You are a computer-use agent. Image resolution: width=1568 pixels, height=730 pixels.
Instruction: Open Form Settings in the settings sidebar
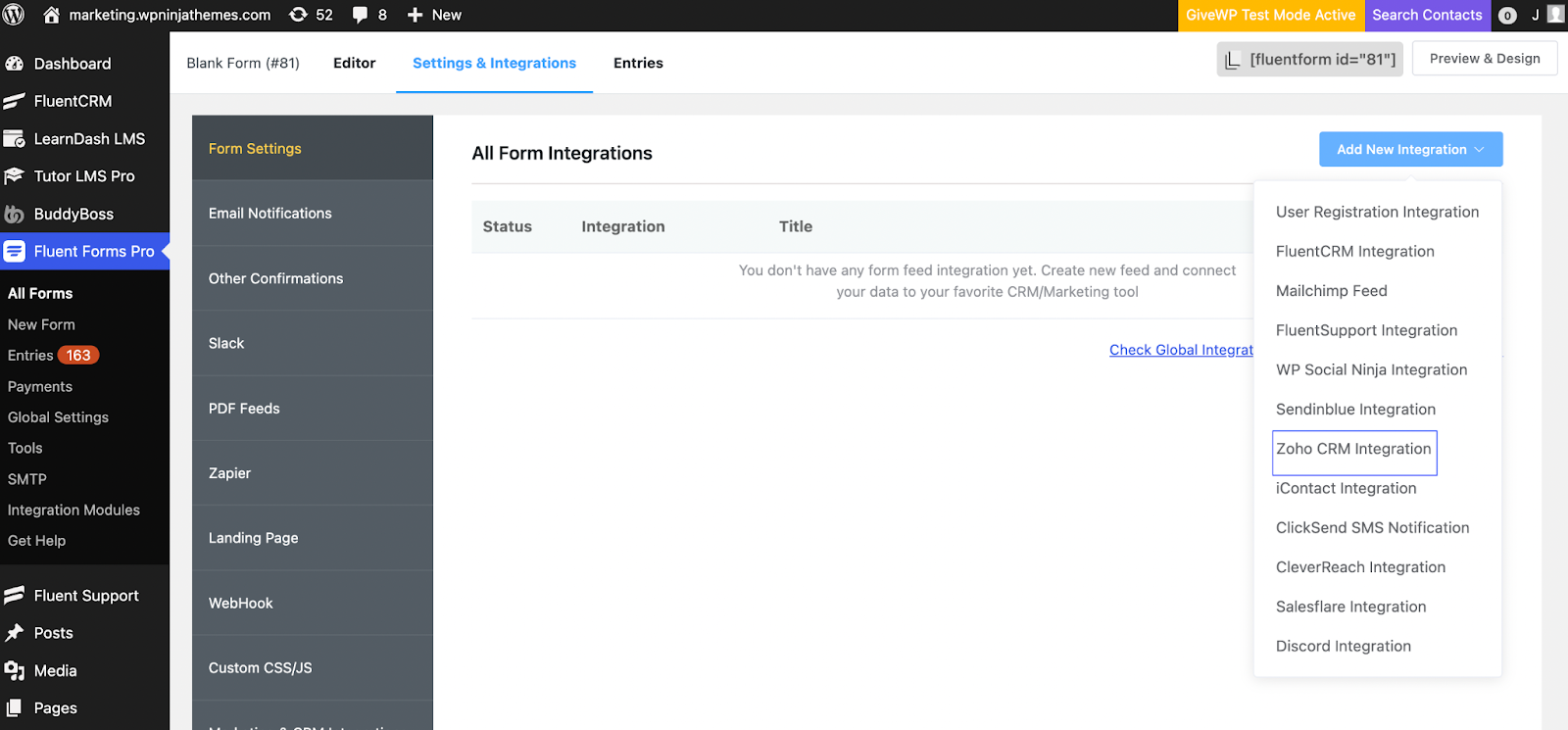[x=313, y=148]
